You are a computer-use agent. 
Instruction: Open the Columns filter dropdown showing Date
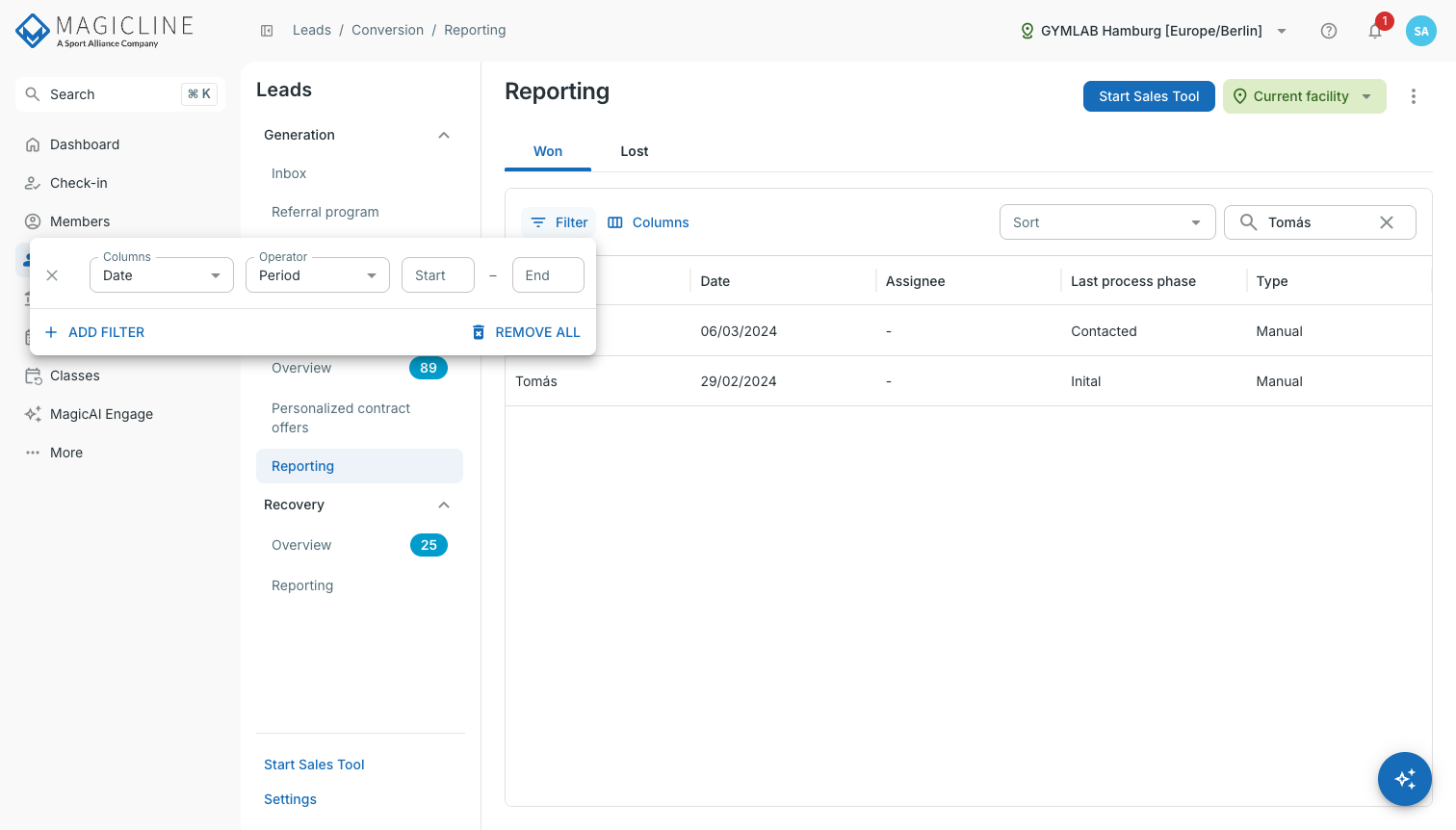162,275
